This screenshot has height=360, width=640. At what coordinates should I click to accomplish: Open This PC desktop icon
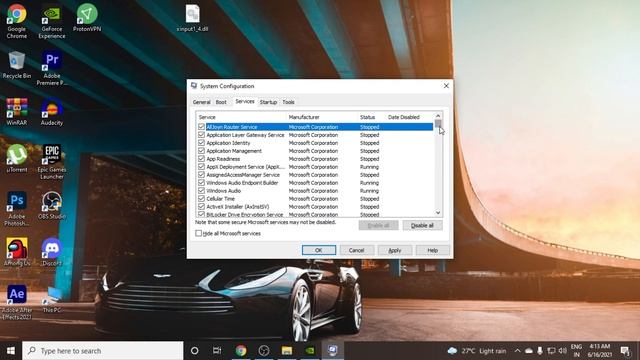coord(52,299)
